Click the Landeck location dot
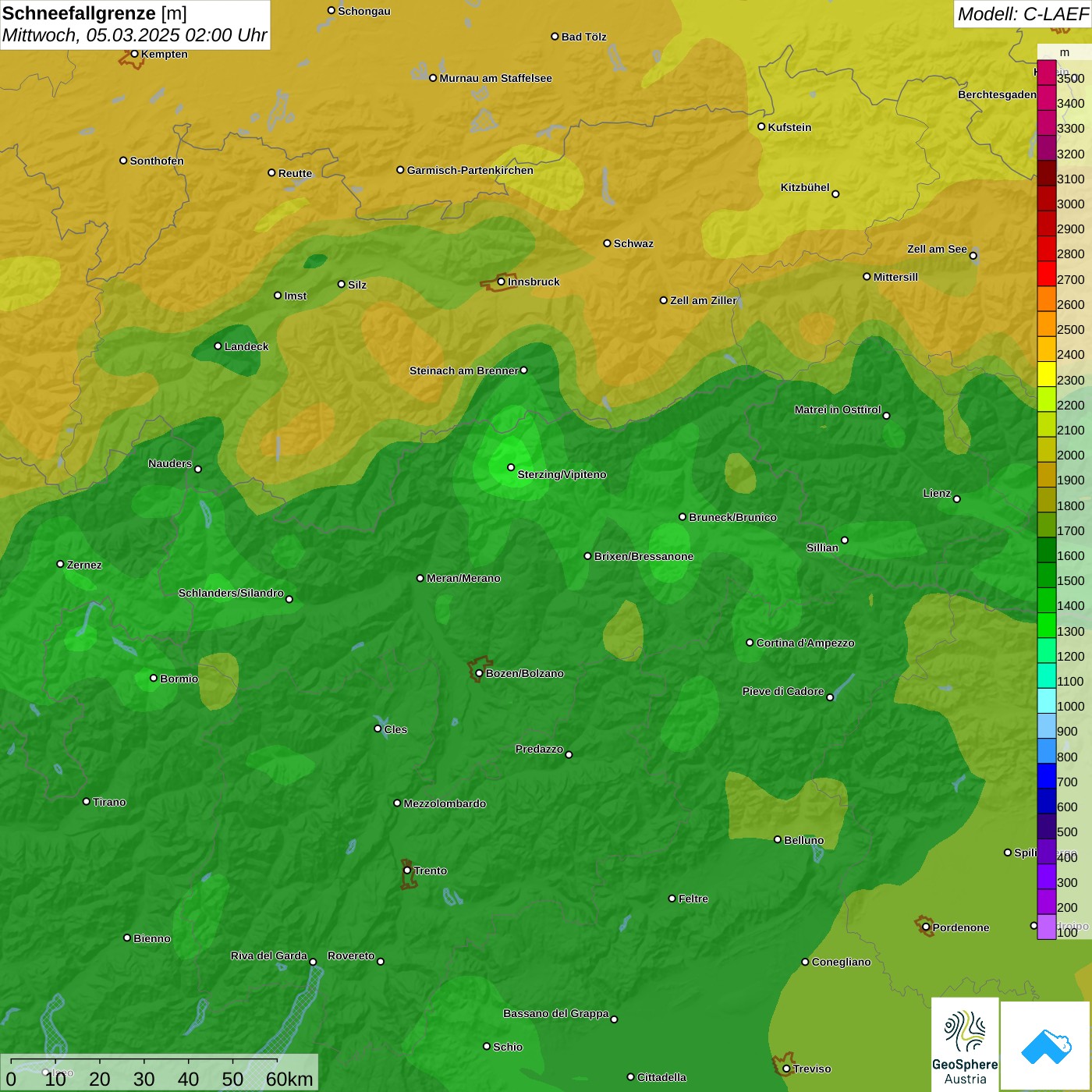This screenshot has height=1092, width=1092. click(218, 346)
